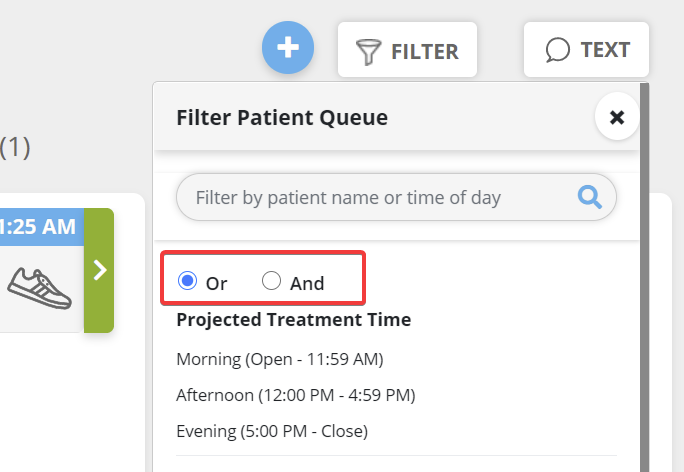Click the blue plus add-patient button

pyautogui.click(x=288, y=47)
